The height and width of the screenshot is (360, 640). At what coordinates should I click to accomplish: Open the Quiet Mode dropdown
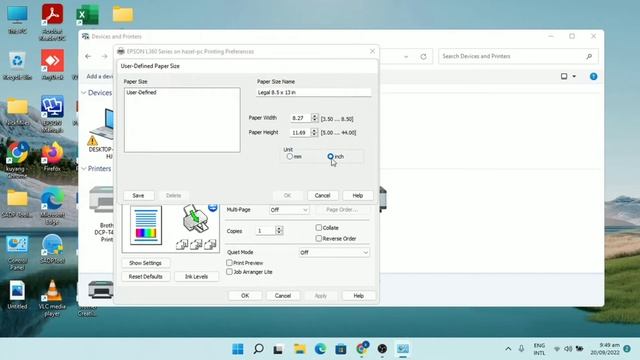334,253
